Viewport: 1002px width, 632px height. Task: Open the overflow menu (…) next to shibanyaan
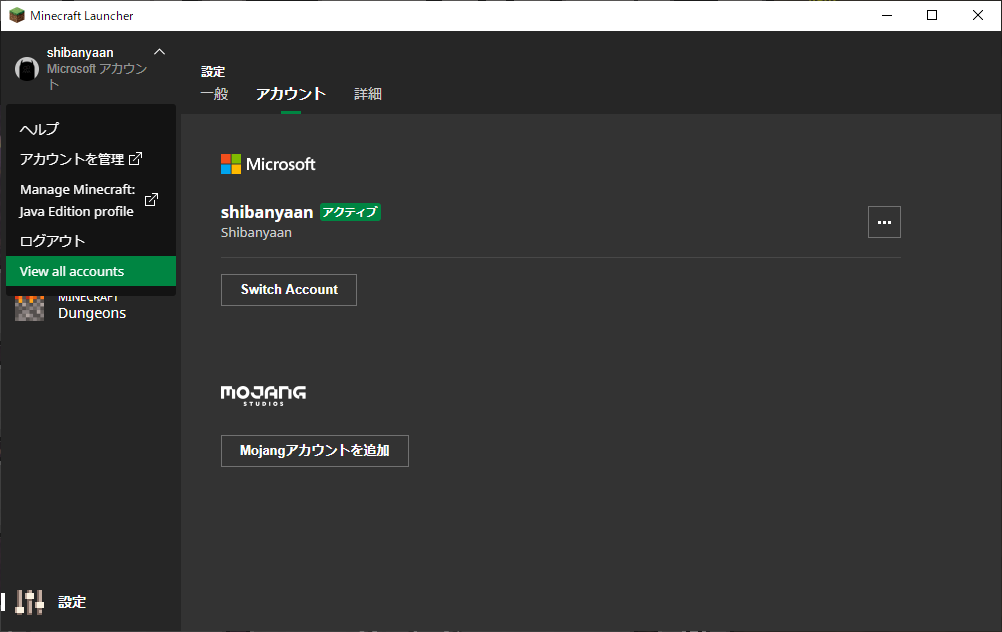point(884,222)
